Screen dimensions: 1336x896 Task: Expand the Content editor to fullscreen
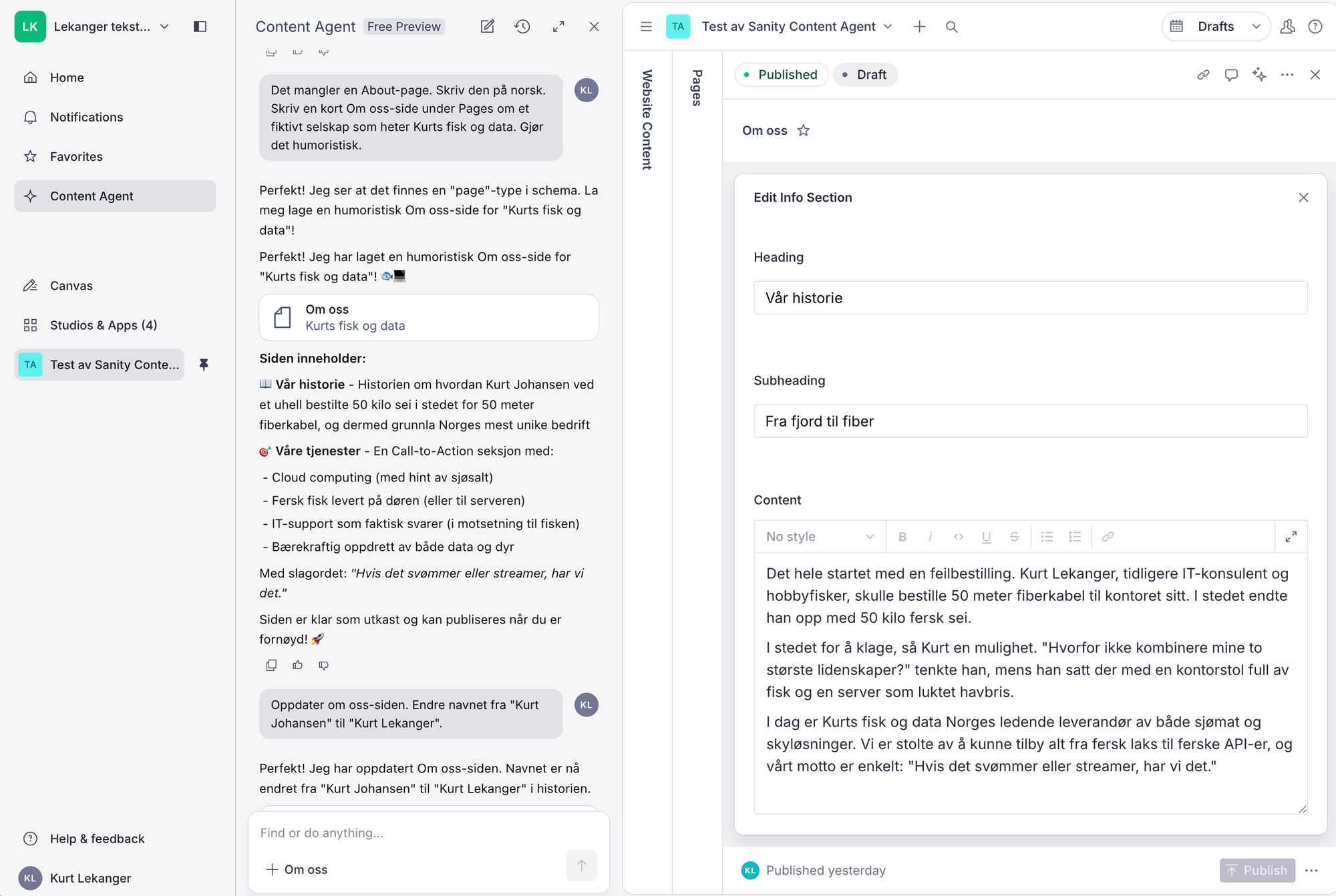point(1291,537)
